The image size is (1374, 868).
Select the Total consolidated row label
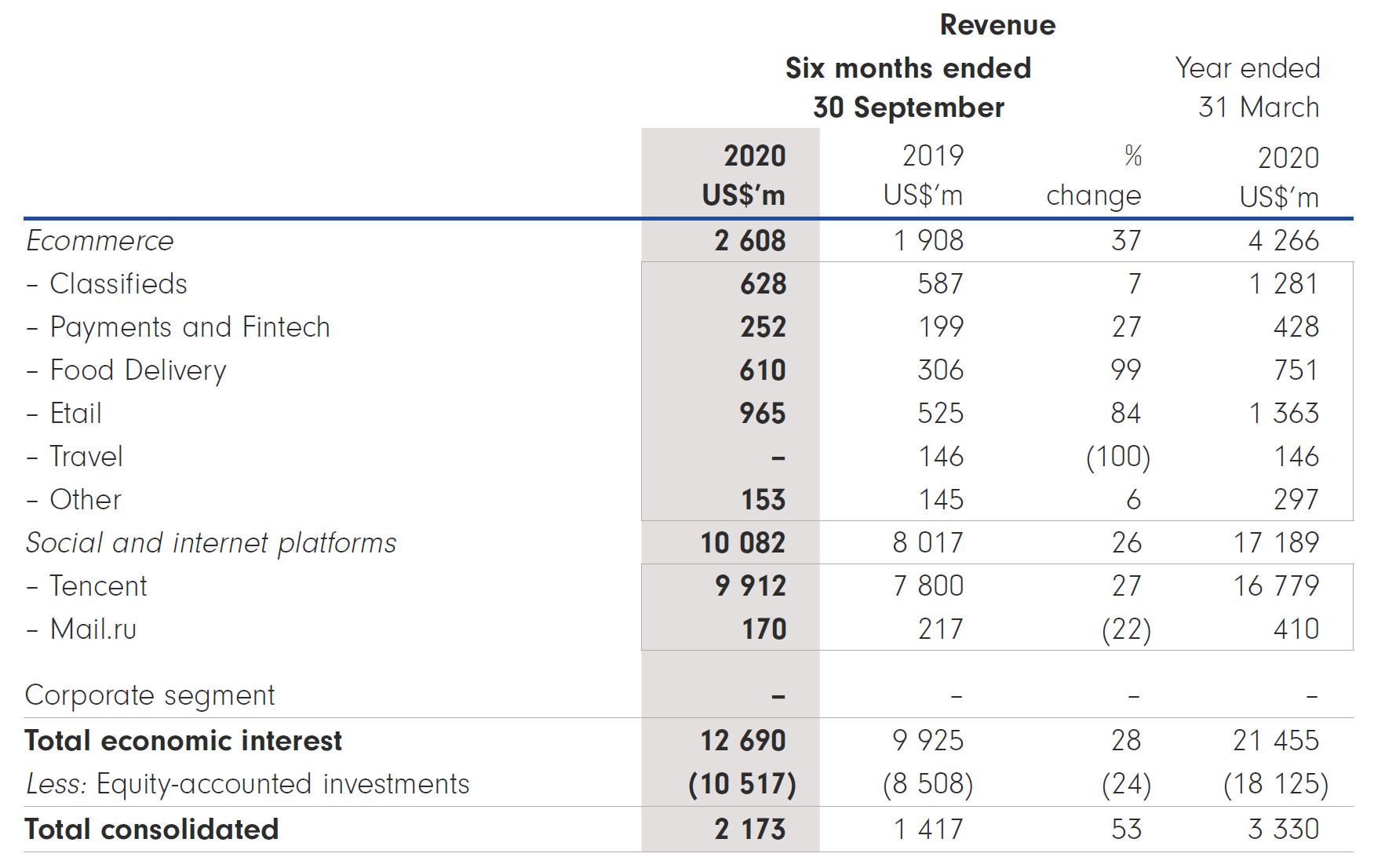pos(151,830)
